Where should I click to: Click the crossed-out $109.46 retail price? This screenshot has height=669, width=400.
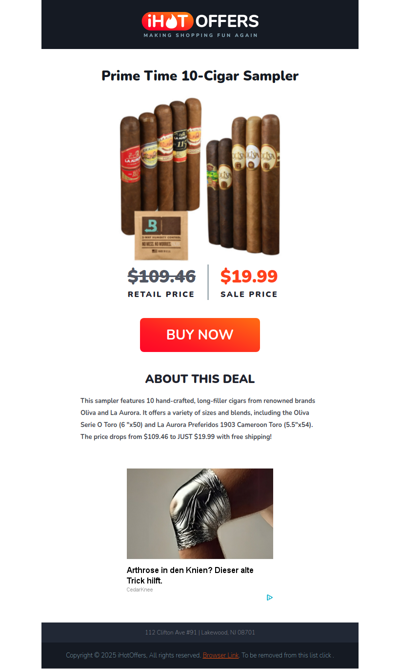[x=162, y=276]
